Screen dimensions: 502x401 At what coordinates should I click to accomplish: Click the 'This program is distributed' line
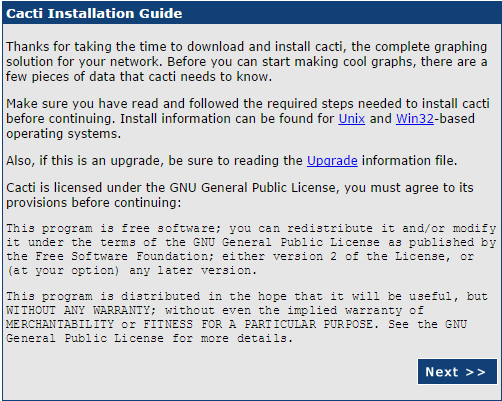[247, 296]
